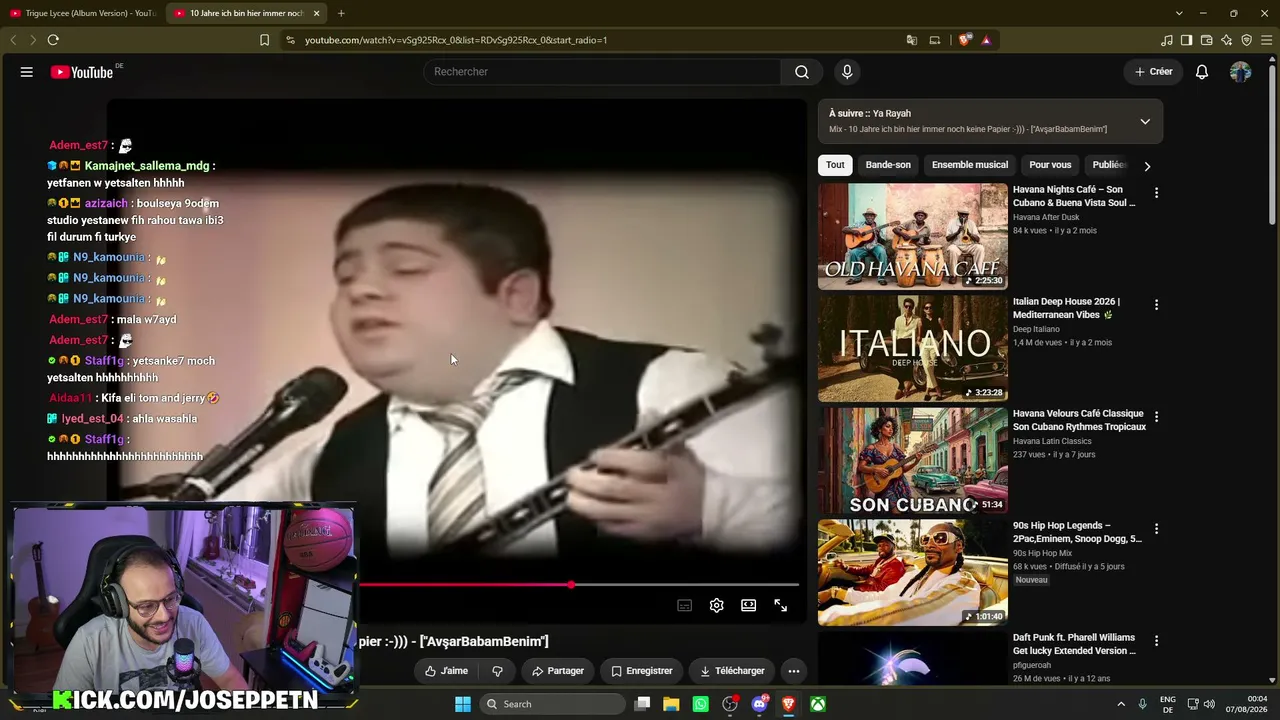Select the Tout filter chip

tap(835, 165)
